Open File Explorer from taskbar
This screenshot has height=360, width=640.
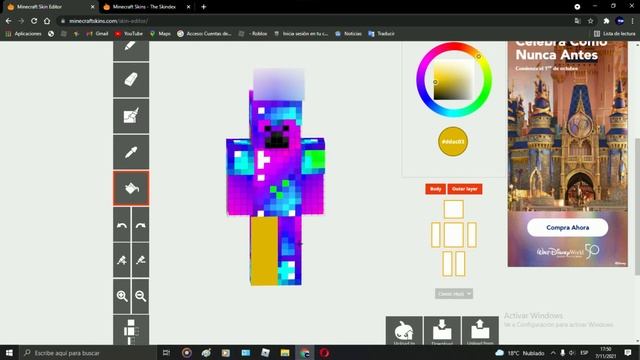click(285, 353)
